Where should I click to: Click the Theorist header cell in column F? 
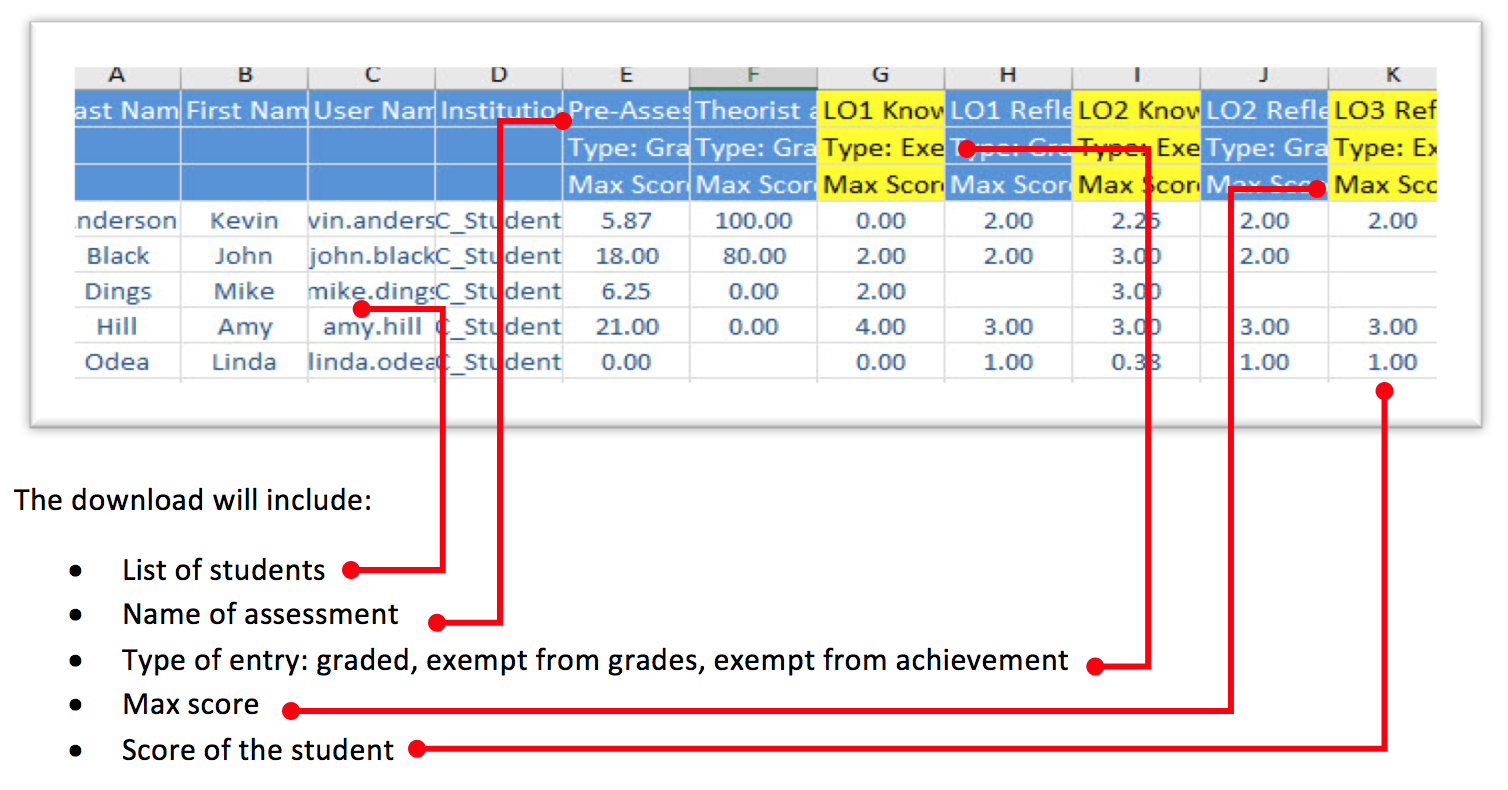[x=752, y=111]
